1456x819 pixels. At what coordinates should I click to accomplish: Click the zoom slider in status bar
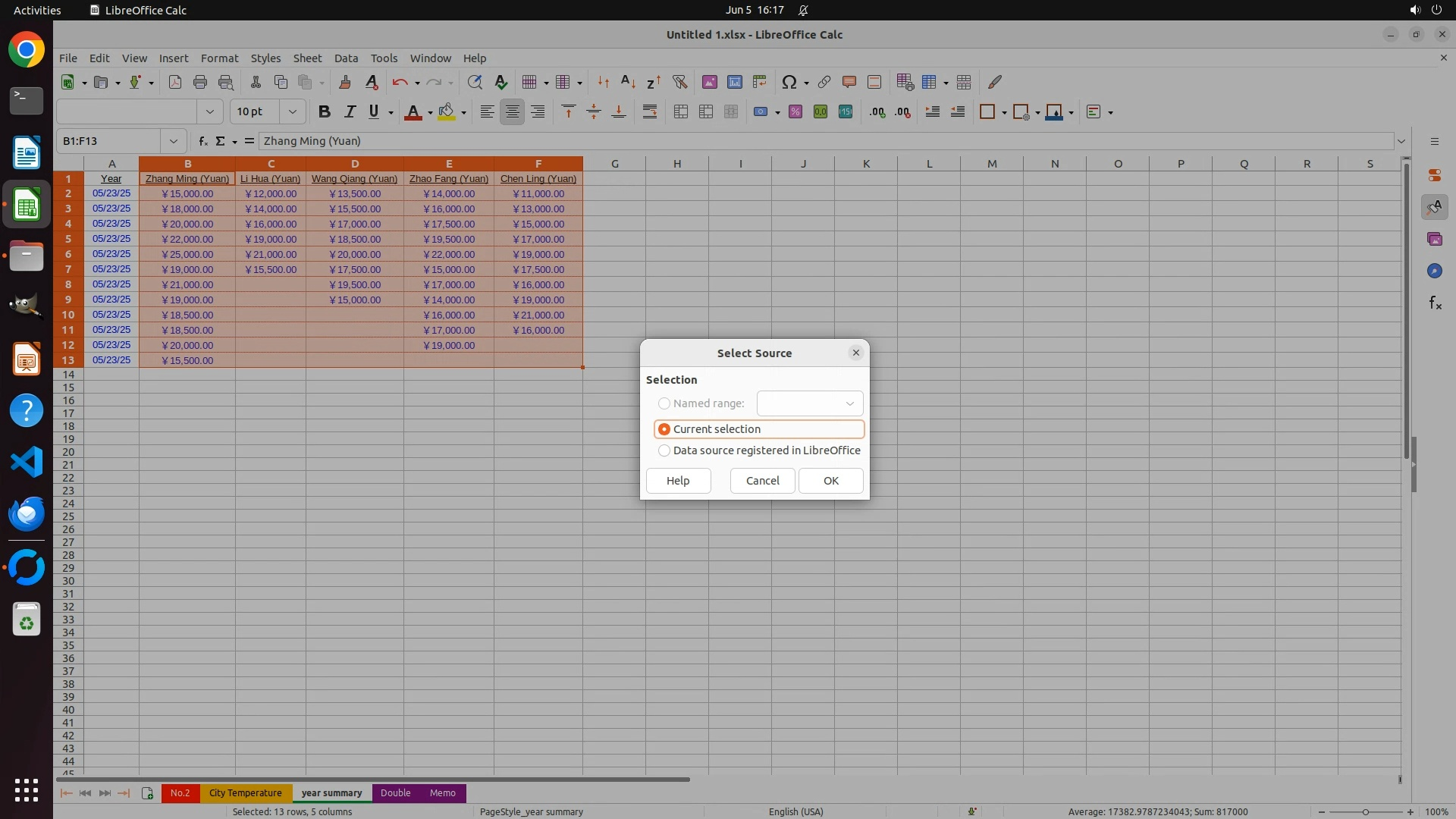coord(1365,811)
